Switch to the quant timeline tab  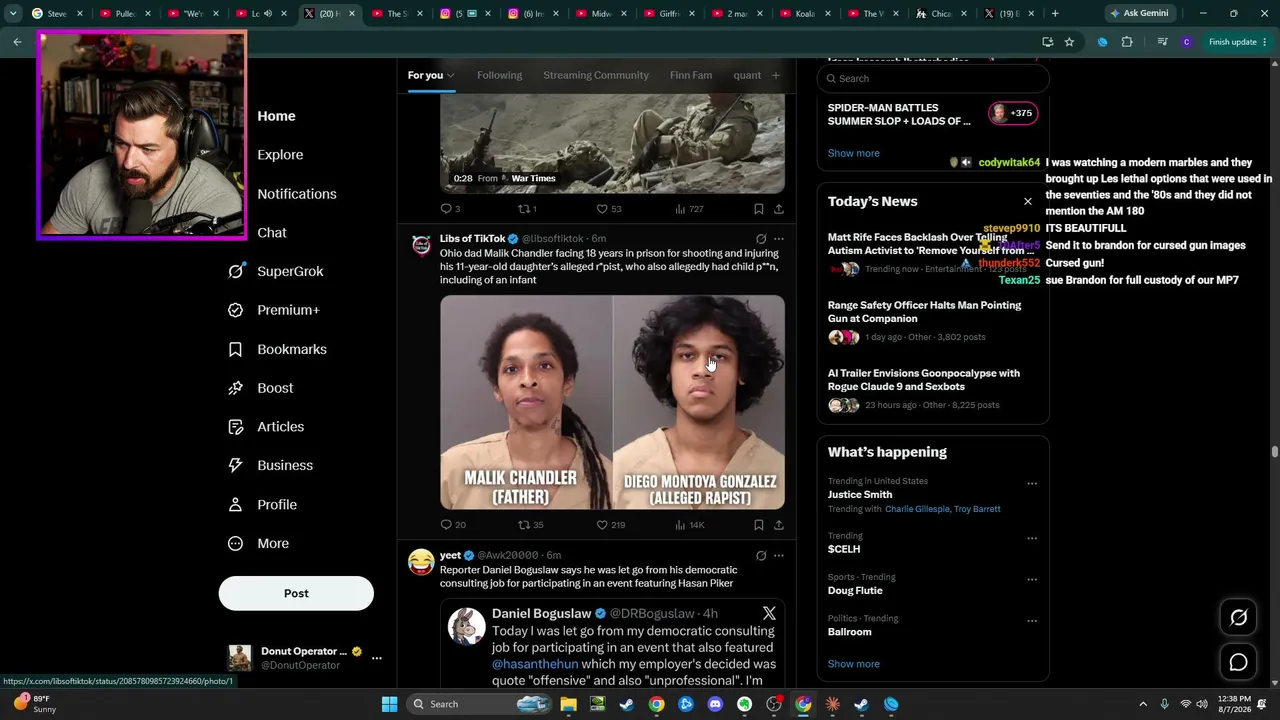747,75
